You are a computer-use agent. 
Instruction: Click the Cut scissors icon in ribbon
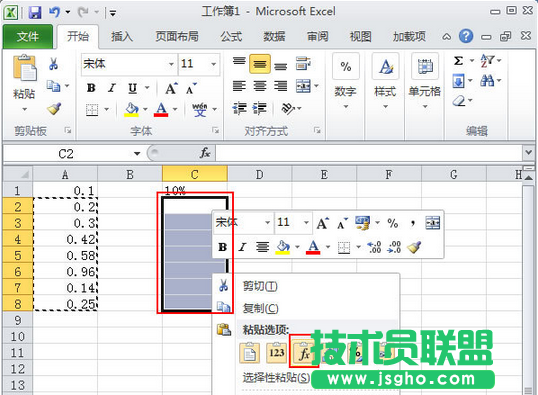click(x=54, y=63)
